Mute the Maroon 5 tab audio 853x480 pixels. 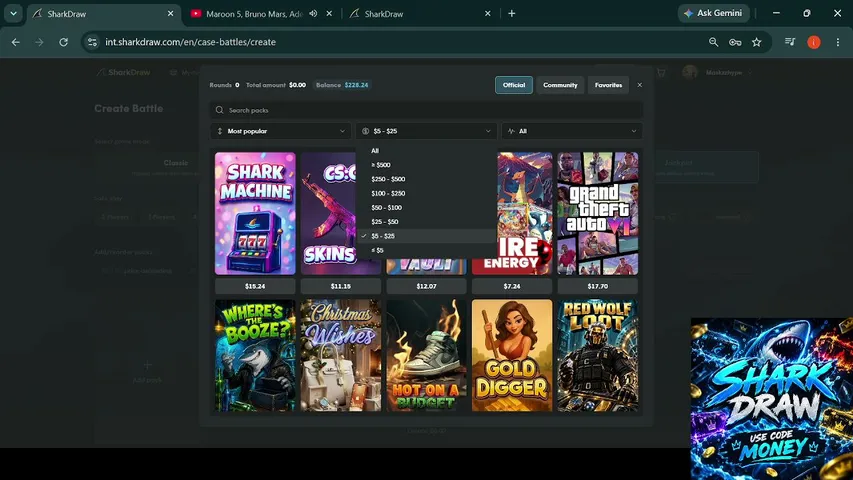pos(313,14)
